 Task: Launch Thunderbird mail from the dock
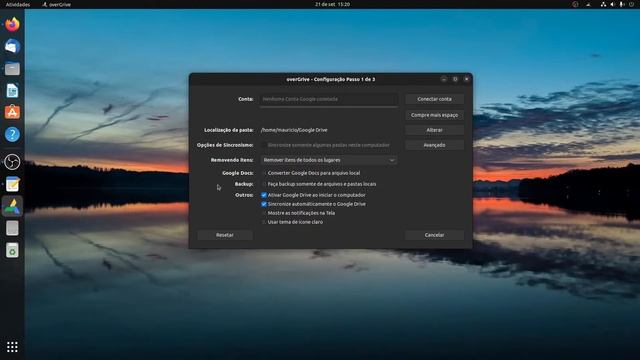(12, 47)
